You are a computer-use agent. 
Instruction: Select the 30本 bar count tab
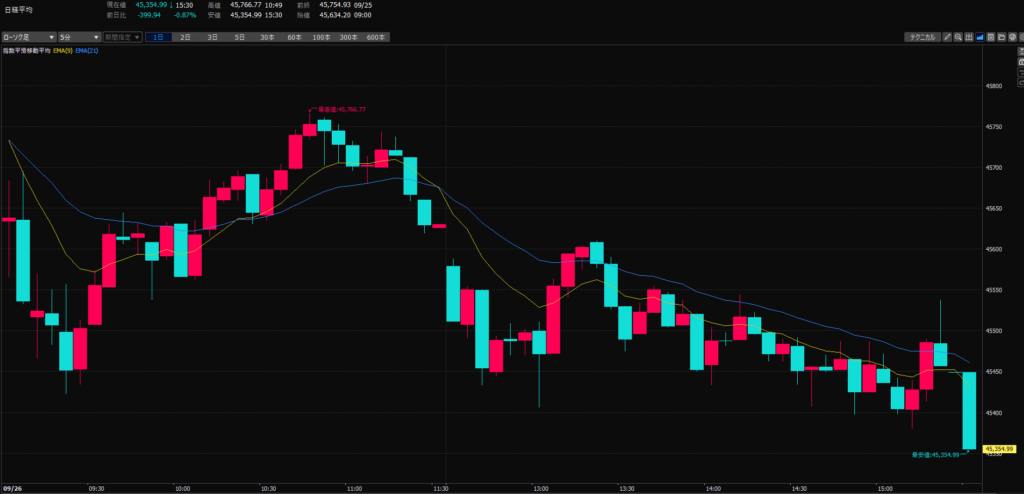click(x=266, y=37)
